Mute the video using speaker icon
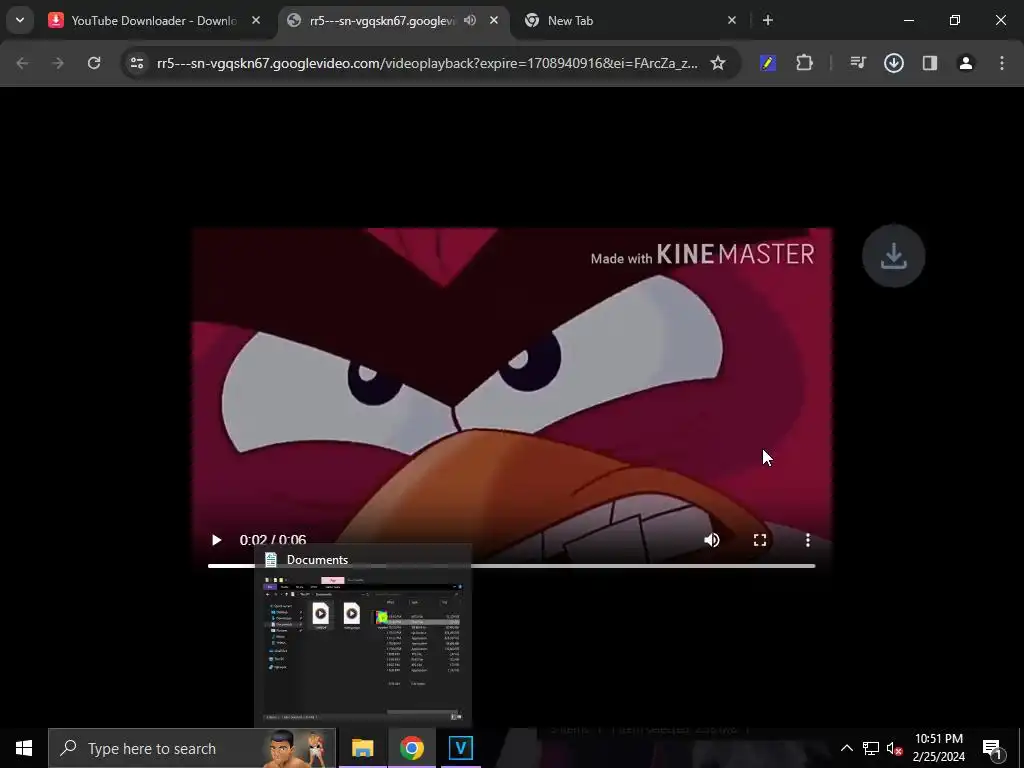This screenshot has width=1024, height=768. point(712,540)
